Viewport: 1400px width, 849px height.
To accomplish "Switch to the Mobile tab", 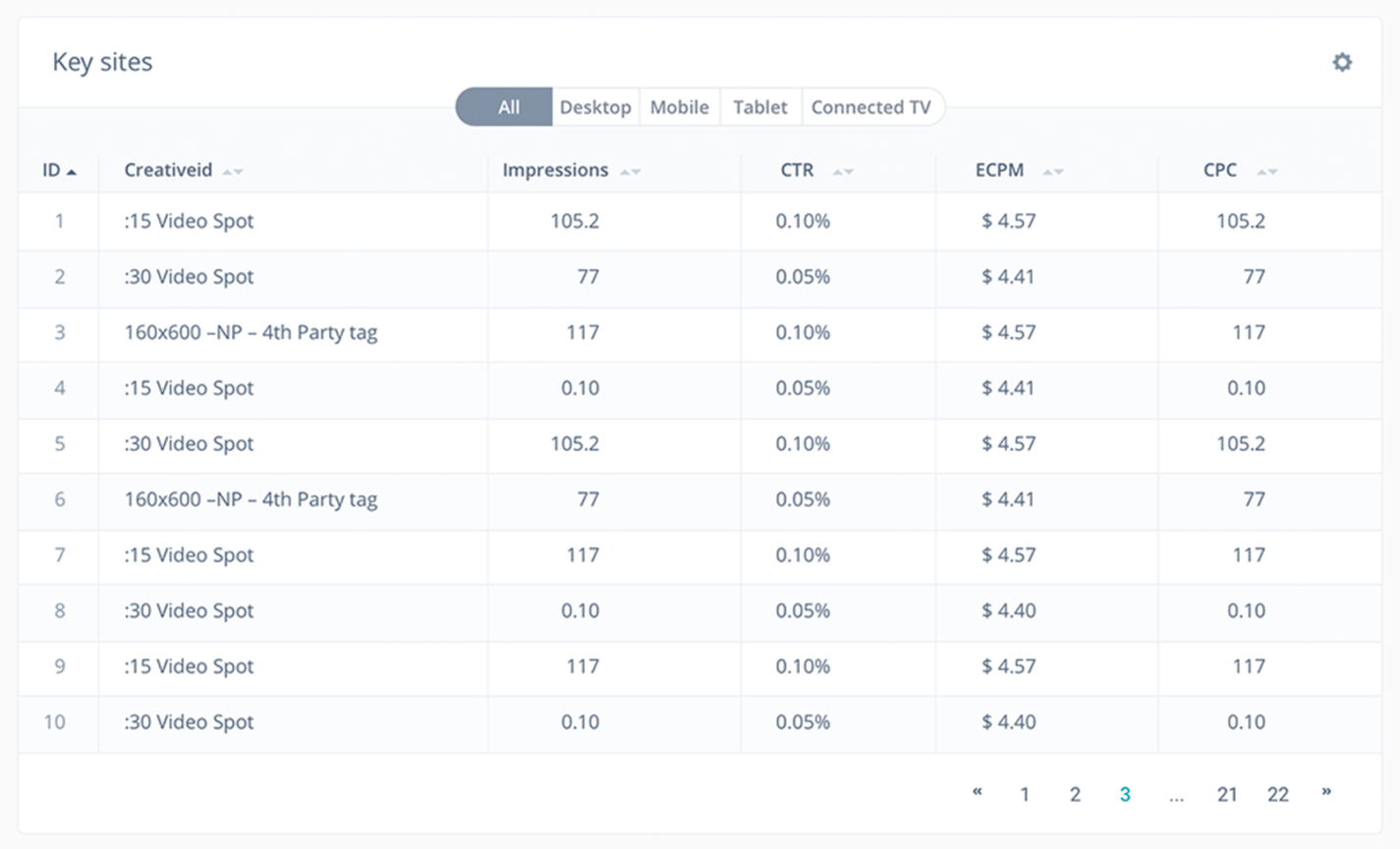I will (679, 107).
